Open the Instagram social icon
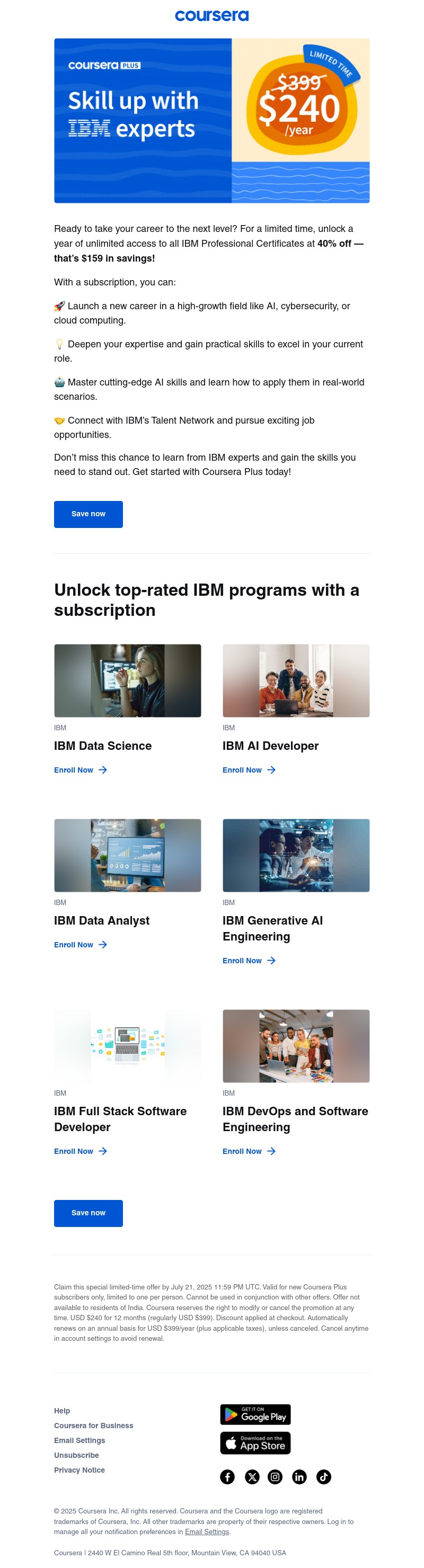 [276, 1477]
